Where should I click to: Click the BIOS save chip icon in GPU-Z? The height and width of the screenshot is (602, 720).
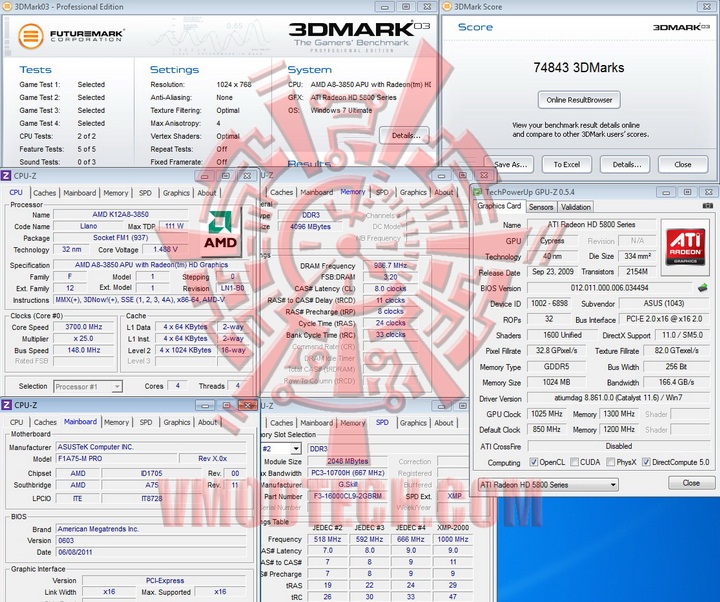click(703, 288)
